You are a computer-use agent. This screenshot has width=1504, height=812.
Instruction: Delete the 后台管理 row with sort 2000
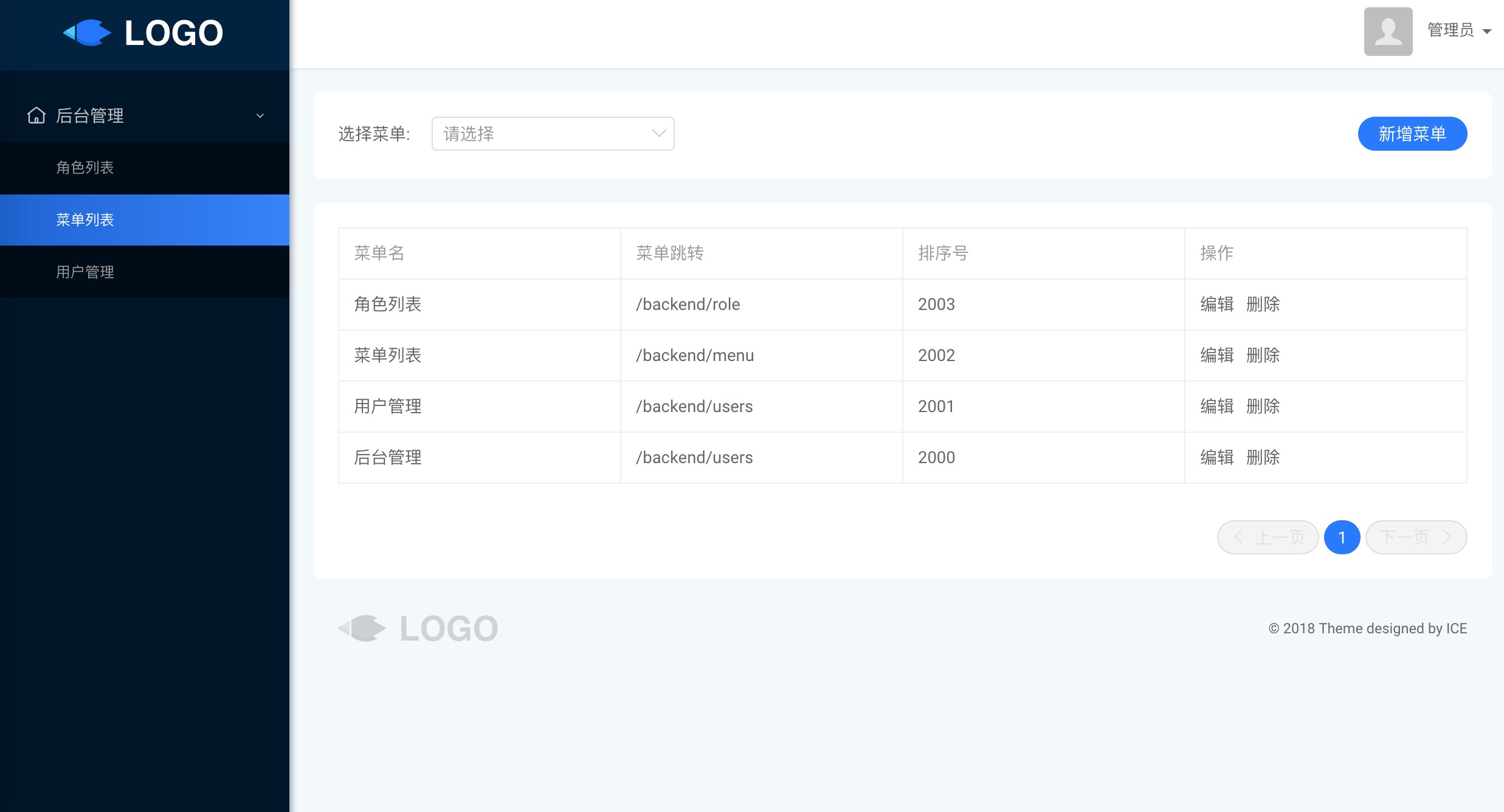click(1263, 458)
